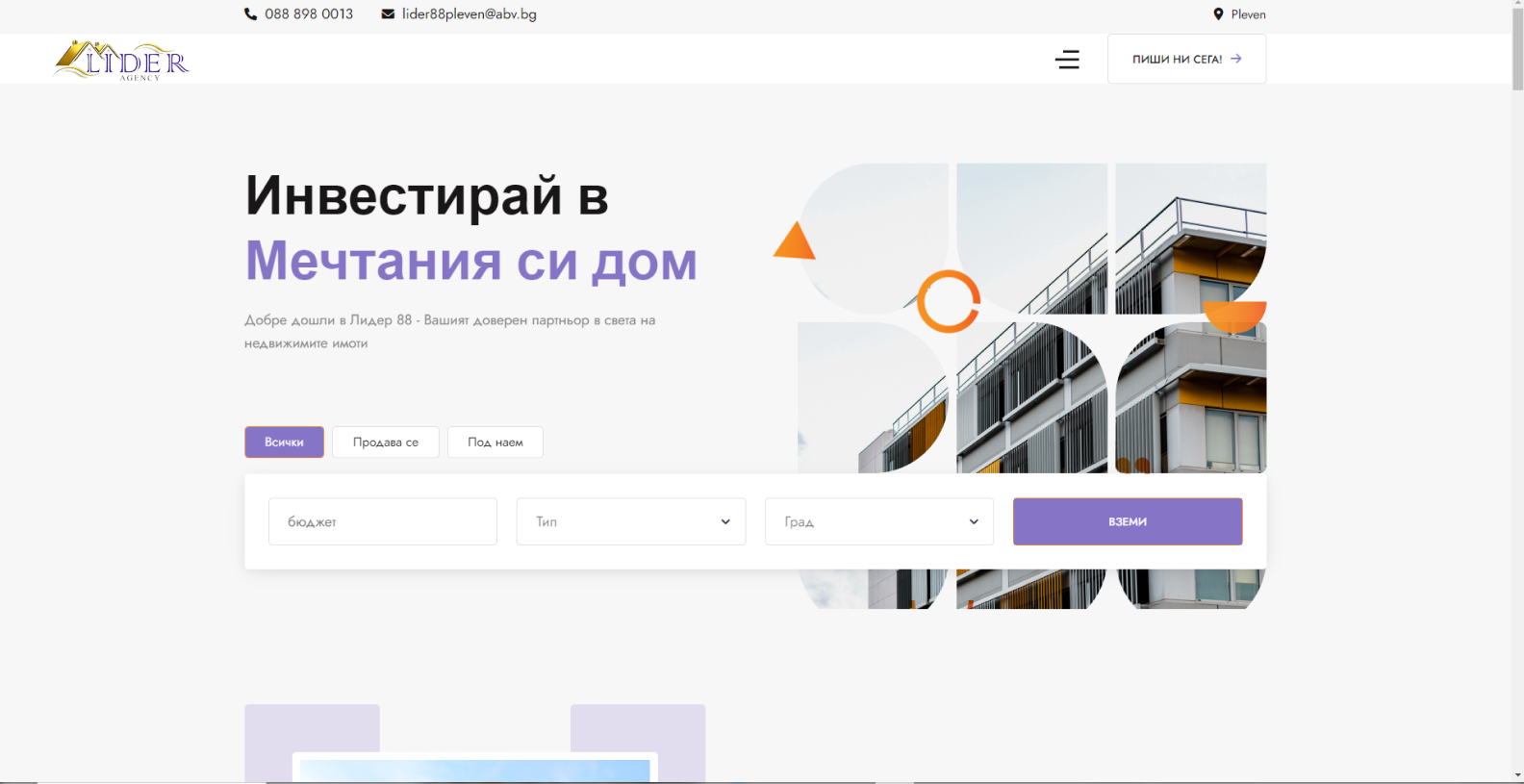
Task: Click the scrollbar down arrow
Action: pyautogui.click(x=1517, y=775)
